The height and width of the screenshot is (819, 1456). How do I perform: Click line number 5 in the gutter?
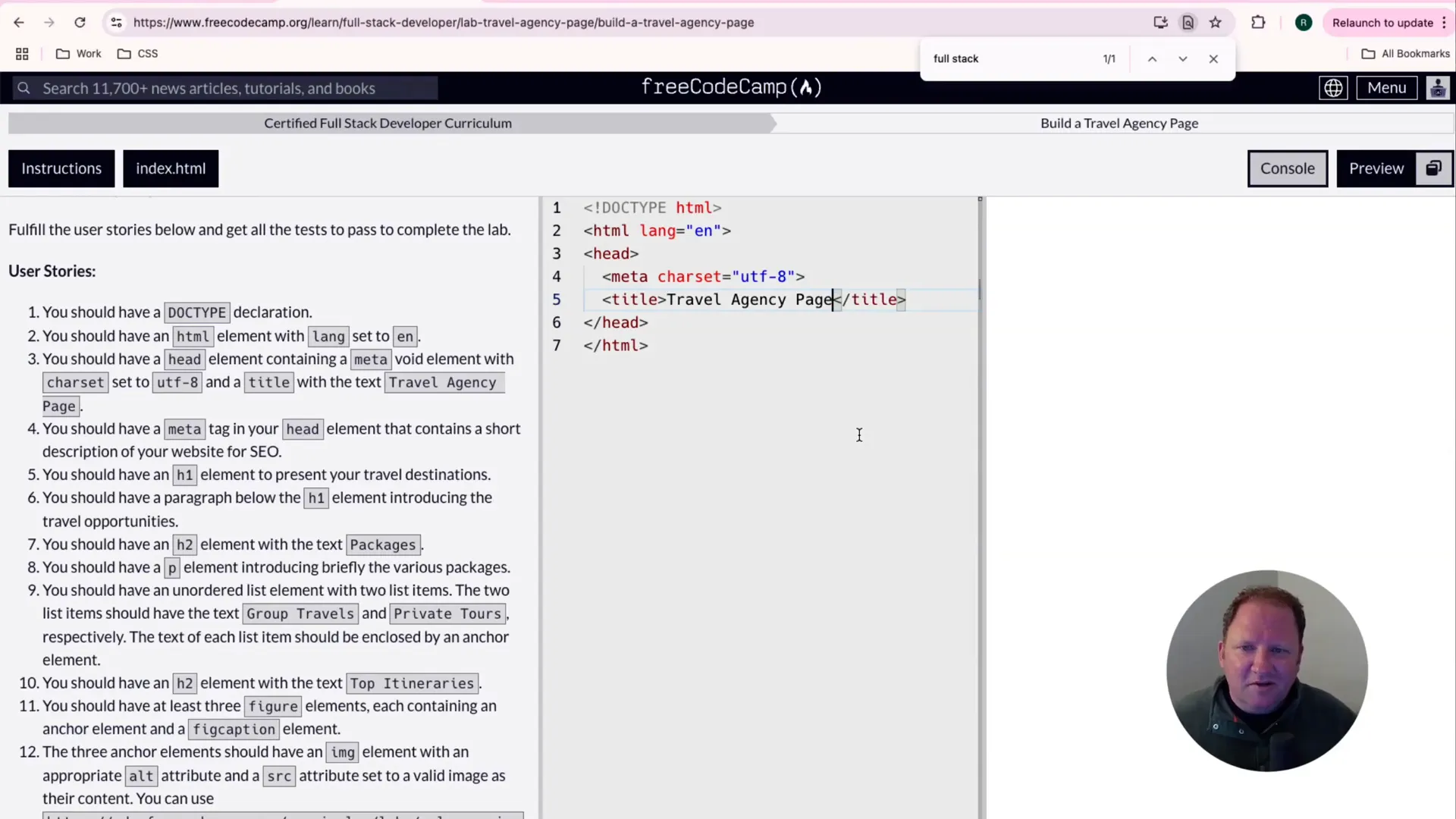click(x=557, y=300)
